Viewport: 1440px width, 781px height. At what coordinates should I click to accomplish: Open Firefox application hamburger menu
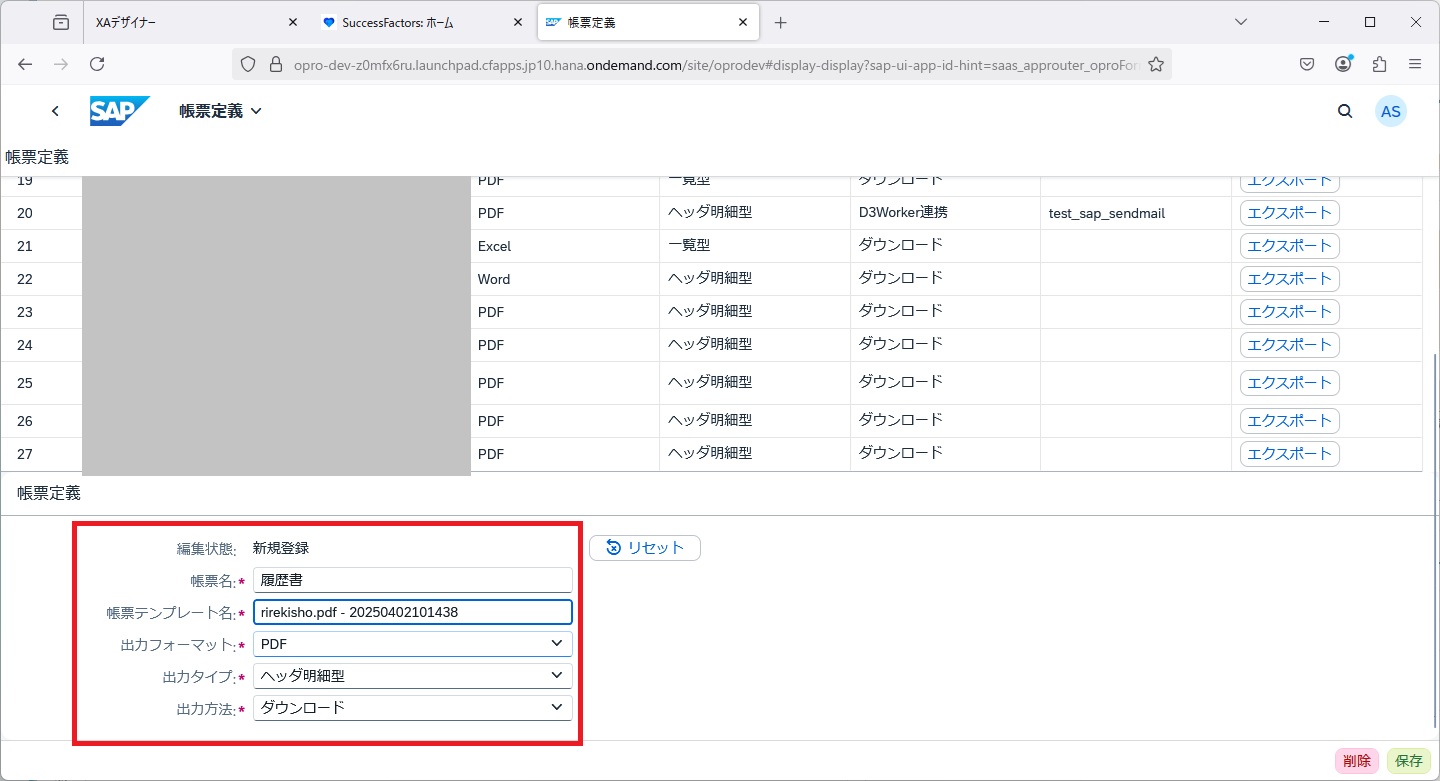click(x=1415, y=64)
